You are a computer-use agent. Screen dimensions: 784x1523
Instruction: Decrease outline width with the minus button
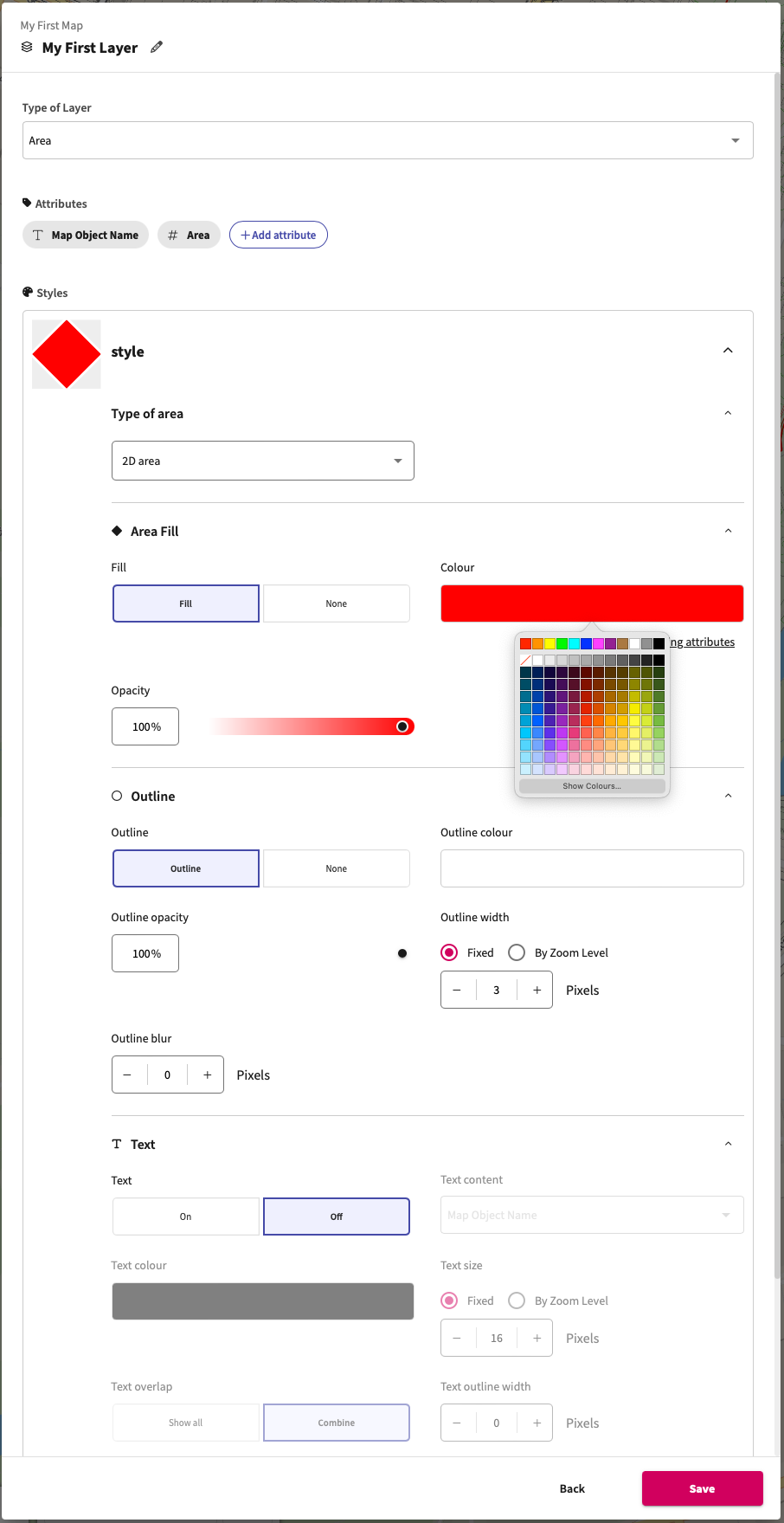click(457, 990)
